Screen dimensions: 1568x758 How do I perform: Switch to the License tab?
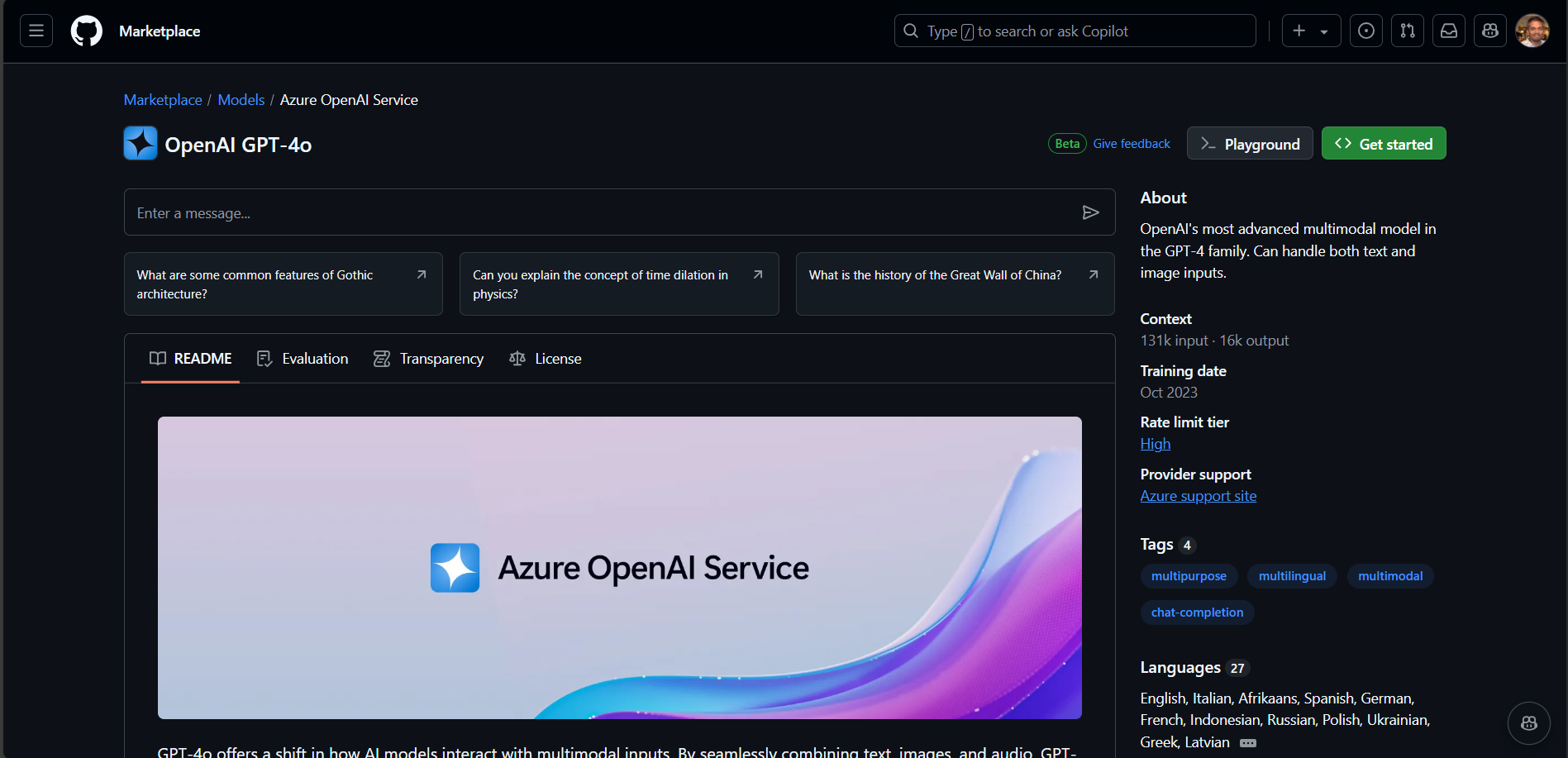click(546, 359)
